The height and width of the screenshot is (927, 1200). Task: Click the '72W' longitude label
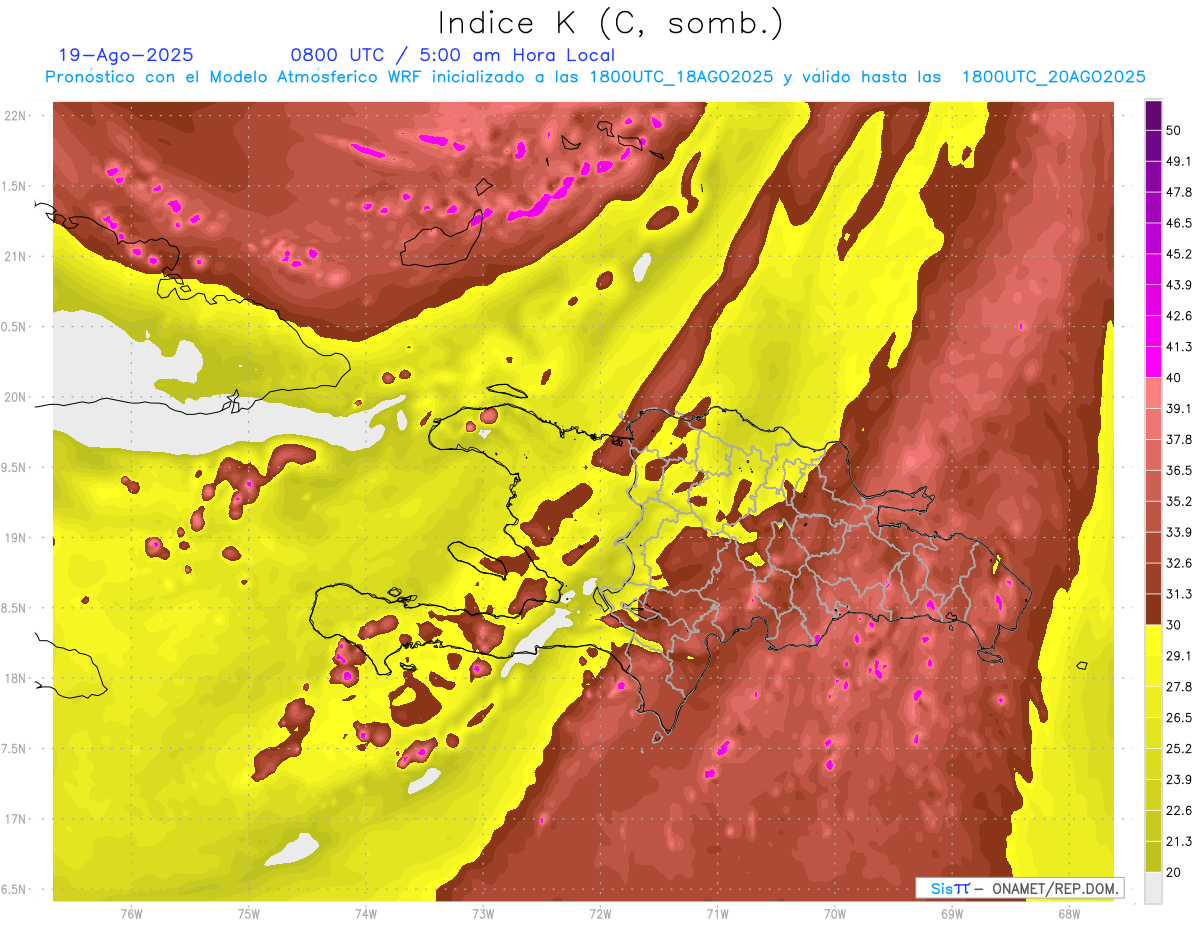pyautogui.click(x=600, y=914)
